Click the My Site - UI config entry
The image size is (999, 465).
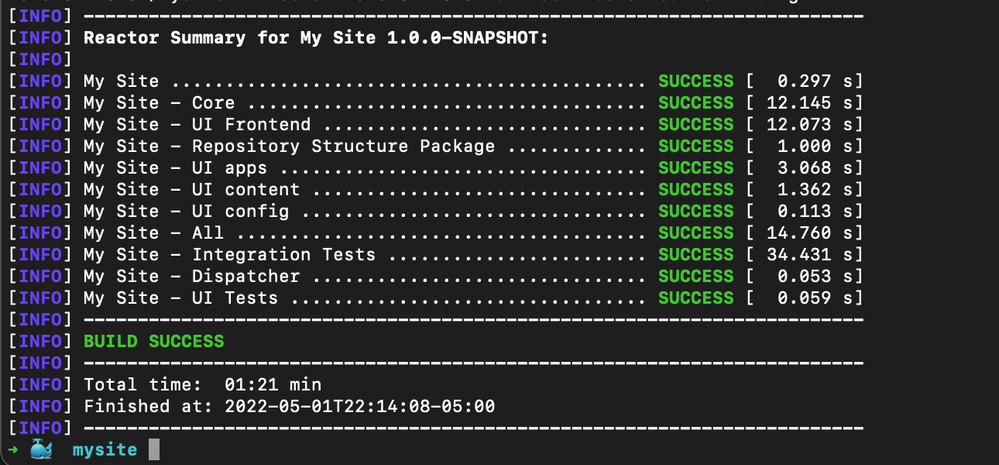pyautogui.click(x=186, y=211)
